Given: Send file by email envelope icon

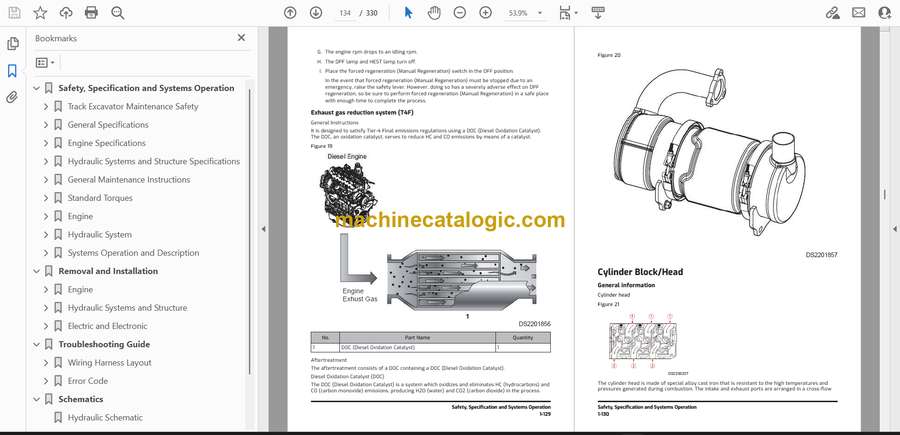Looking at the screenshot, I should click(859, 13).
